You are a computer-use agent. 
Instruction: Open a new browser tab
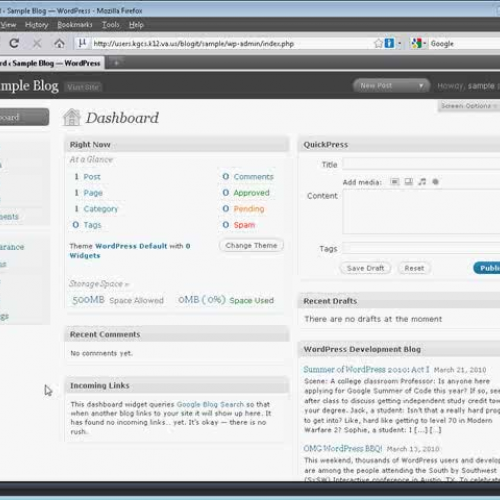(116, 63)
